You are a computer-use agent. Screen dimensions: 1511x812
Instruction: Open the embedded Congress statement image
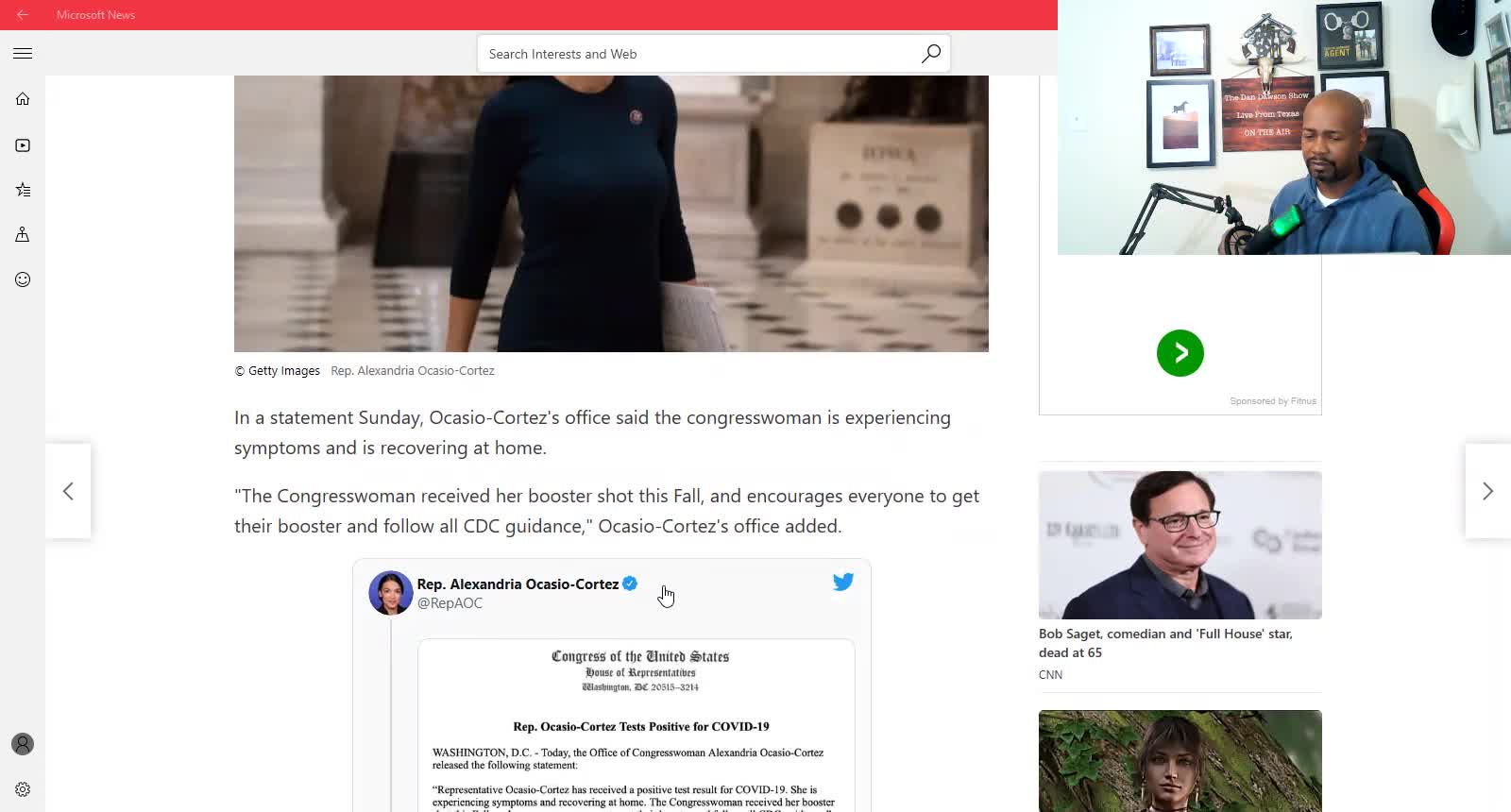(637, 725)
